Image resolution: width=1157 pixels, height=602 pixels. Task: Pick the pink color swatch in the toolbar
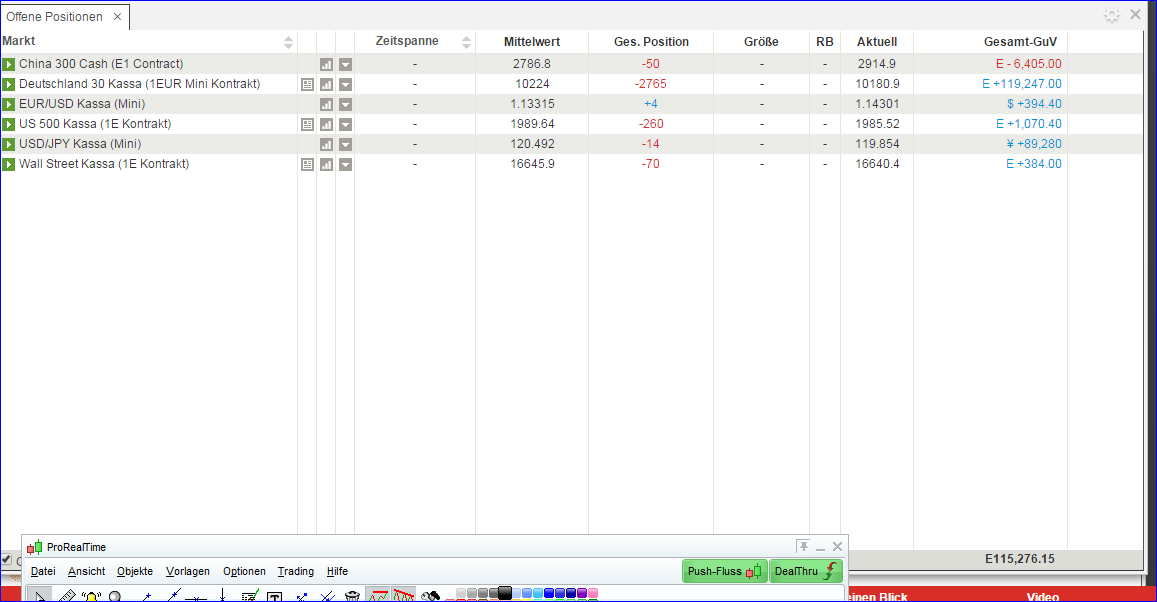pyautogui.click(x=592, y=593)
